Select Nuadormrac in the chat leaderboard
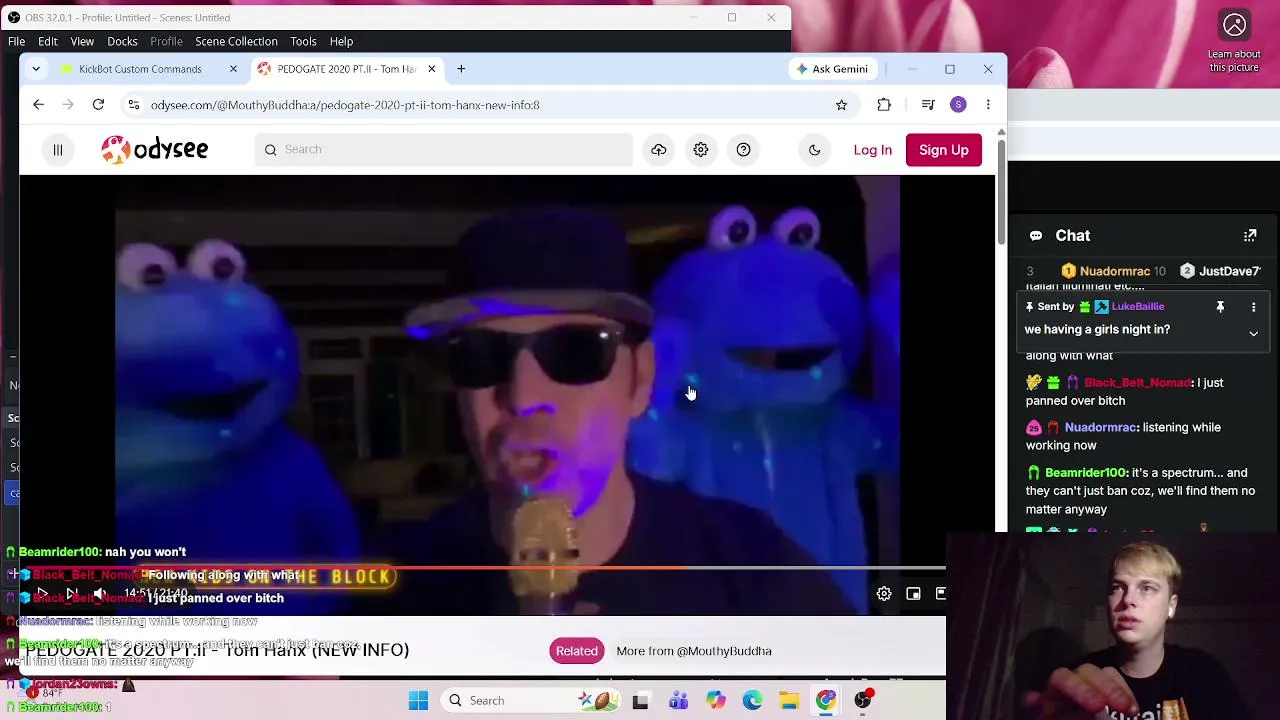The height and width of the screenshot is (720, 1280). coord(1114,271)
